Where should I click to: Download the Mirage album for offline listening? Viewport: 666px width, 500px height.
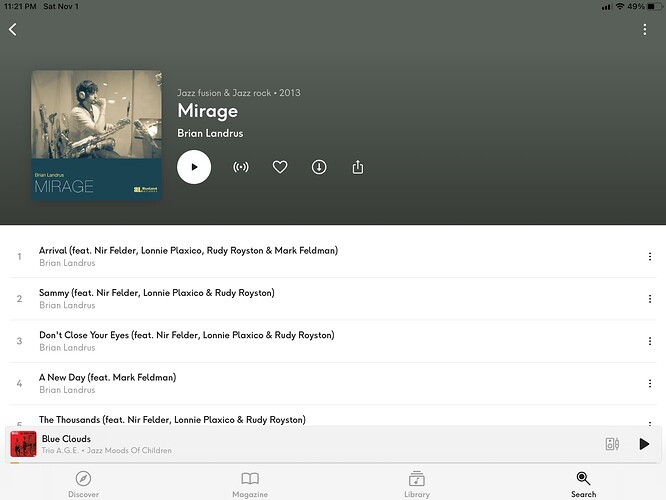319,167
